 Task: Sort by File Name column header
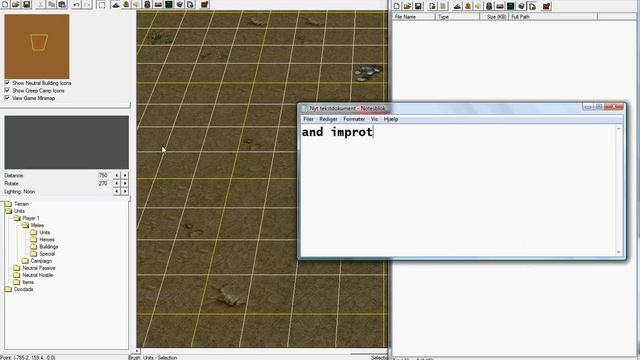click(x=414, y=17)
